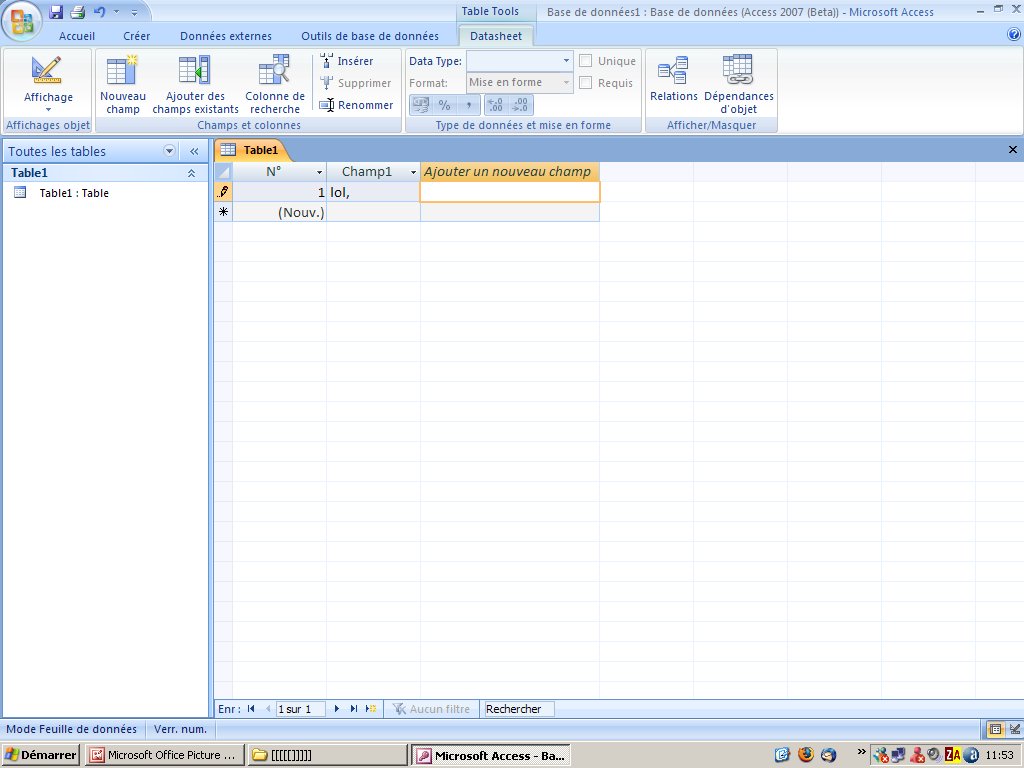Open the Data Type dropdown
Screen dimensions: 1024x768
pyautogui.click(x=566, y=61)
